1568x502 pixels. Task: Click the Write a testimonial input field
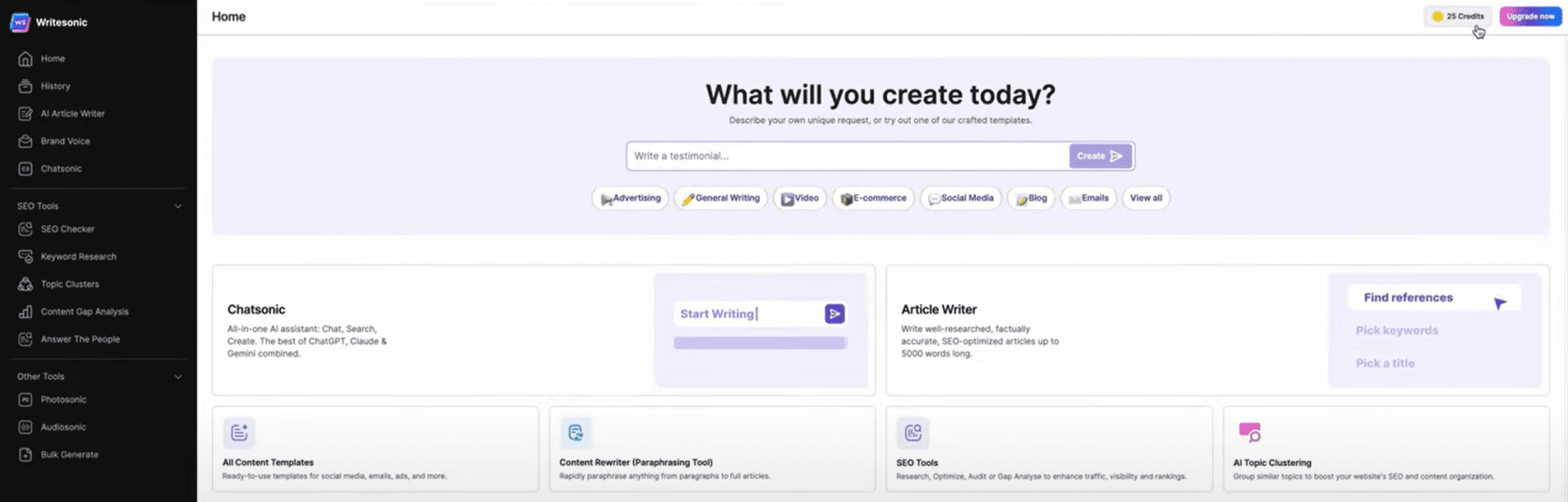846,156
